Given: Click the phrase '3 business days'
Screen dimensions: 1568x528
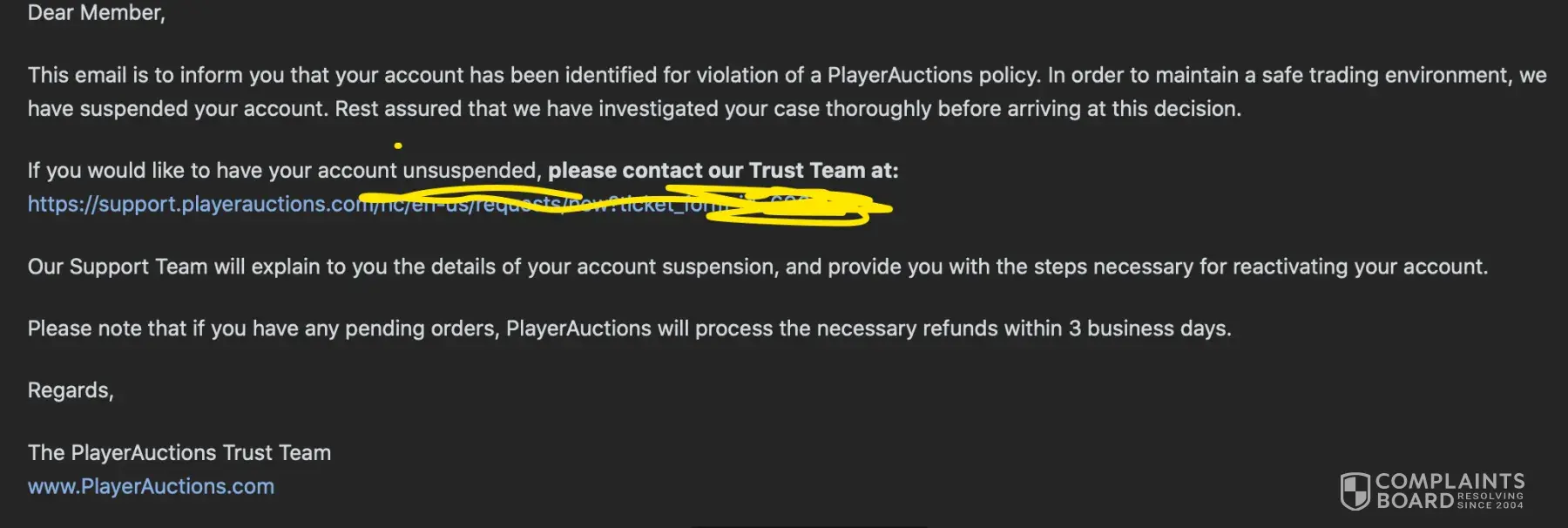Looking at the screenshot, I should pyautogui.click(x=1148, y=328).
